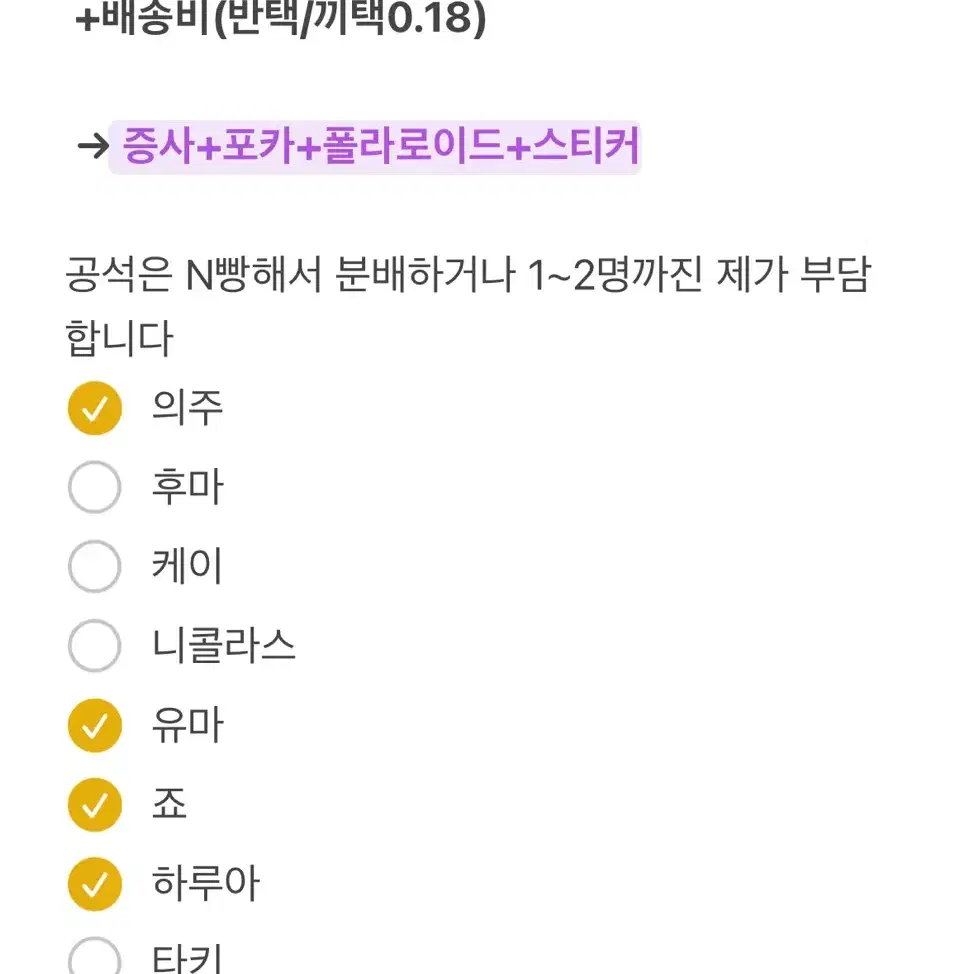The height and width of the screenshot is (974, 974).
Task: Select the 후마 checkbox
Action: tap(94, 487)
